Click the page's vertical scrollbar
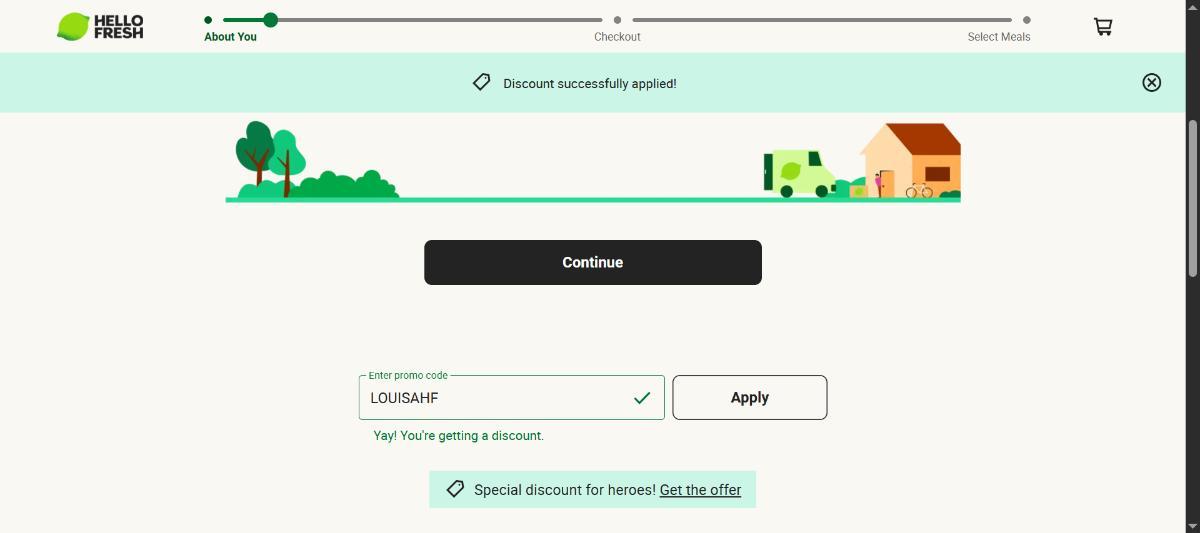The image size is (1200, 533). 1192,198
